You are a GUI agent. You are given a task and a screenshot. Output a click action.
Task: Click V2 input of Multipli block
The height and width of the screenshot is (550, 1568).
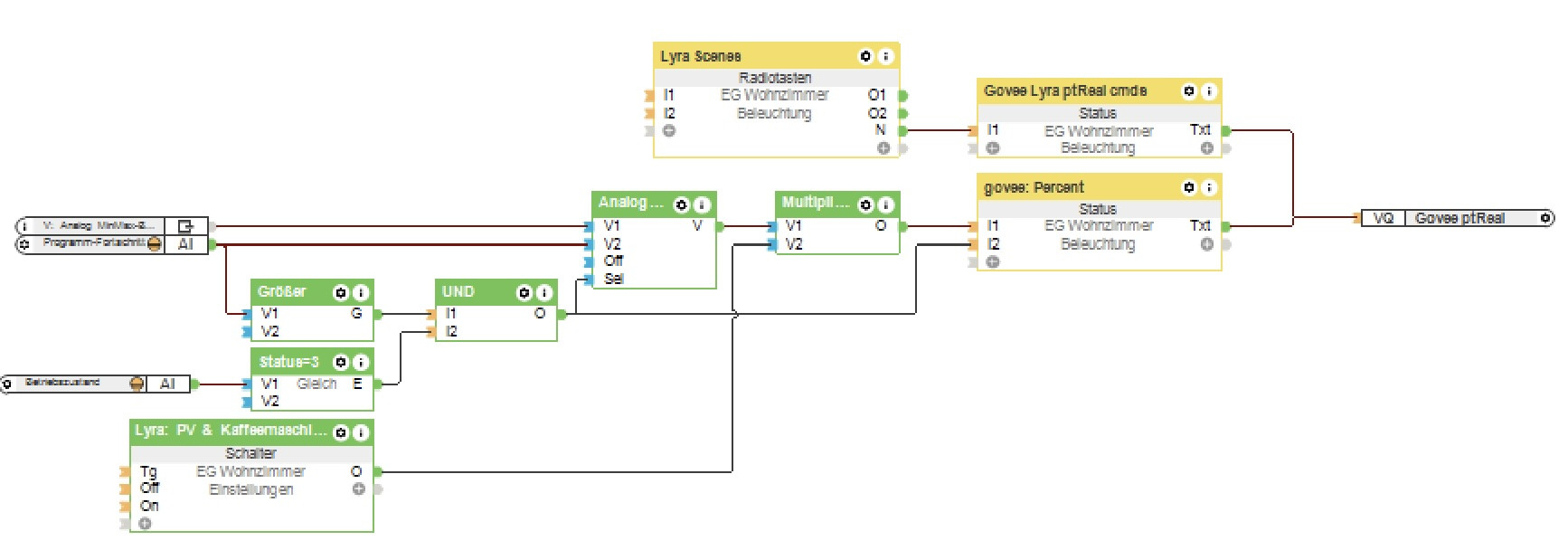793,244
